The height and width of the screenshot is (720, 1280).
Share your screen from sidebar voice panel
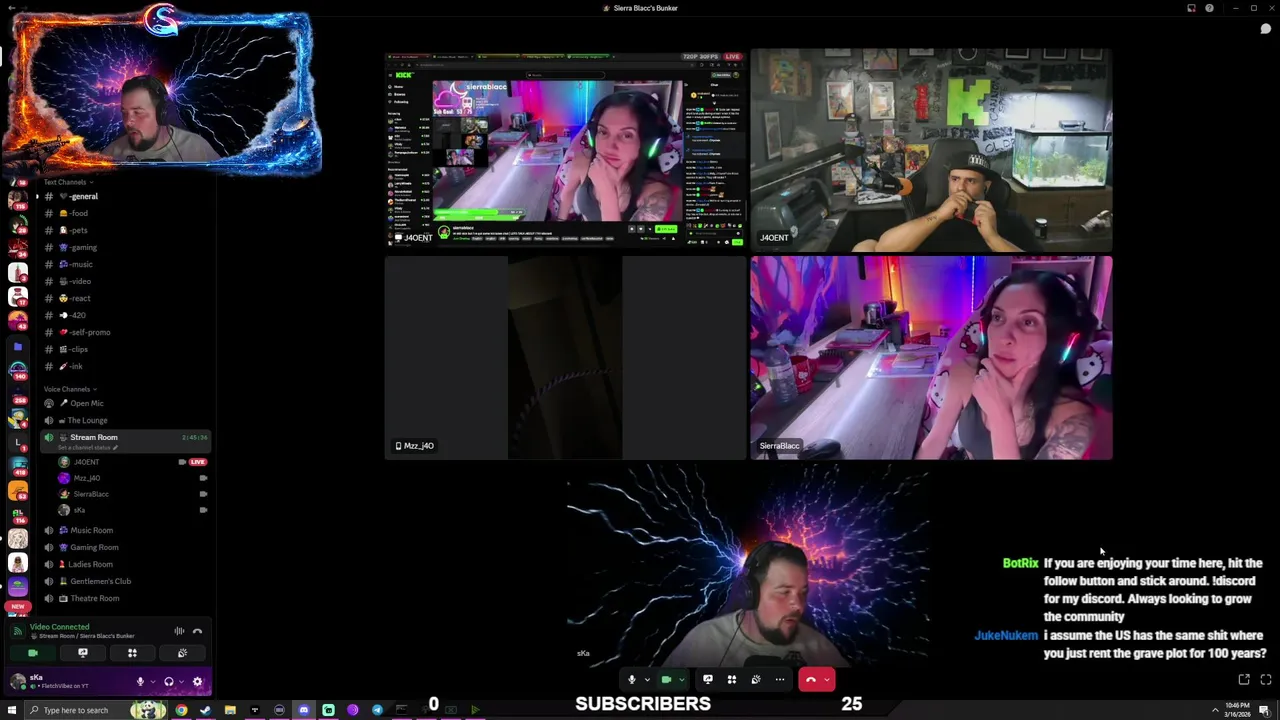[x=83, y=653]
